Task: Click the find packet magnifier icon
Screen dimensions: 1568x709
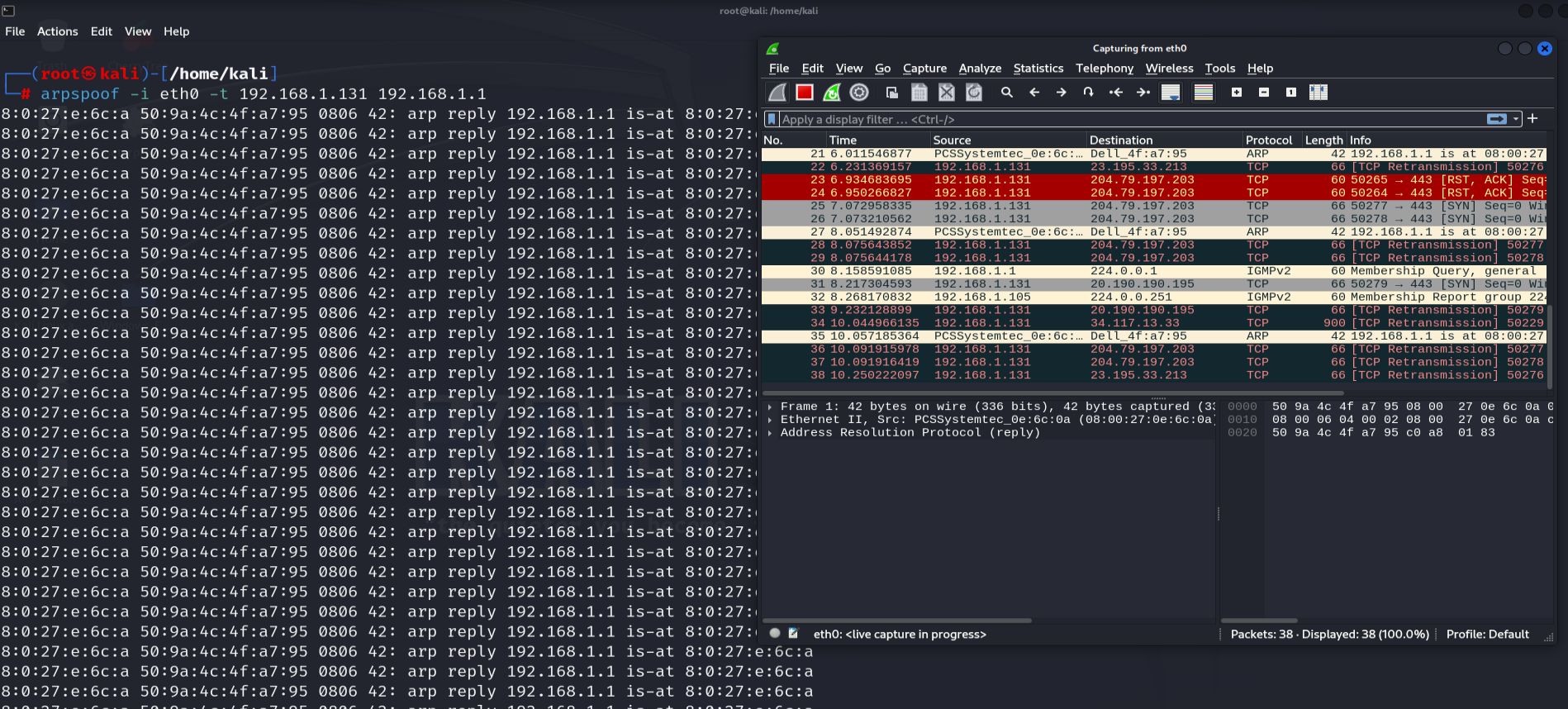Action: [1007, 93]
